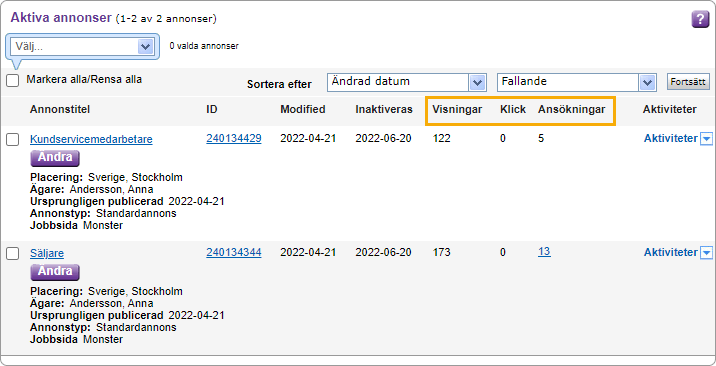The height and width of the screenshot is (366, 716).
Task: Click arrow icon on Ändrad datum box
Action: [477, 83]
